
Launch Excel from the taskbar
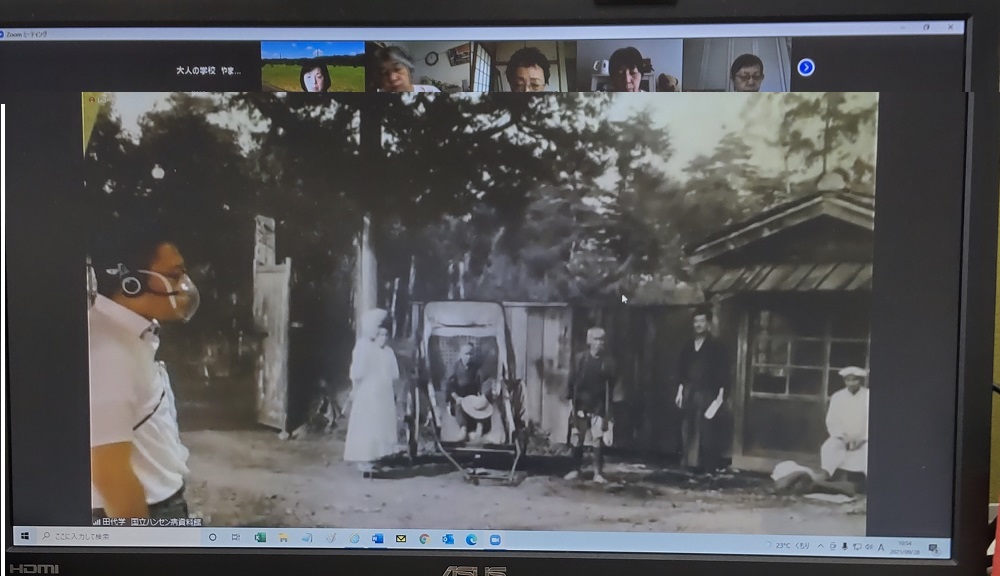260,538
